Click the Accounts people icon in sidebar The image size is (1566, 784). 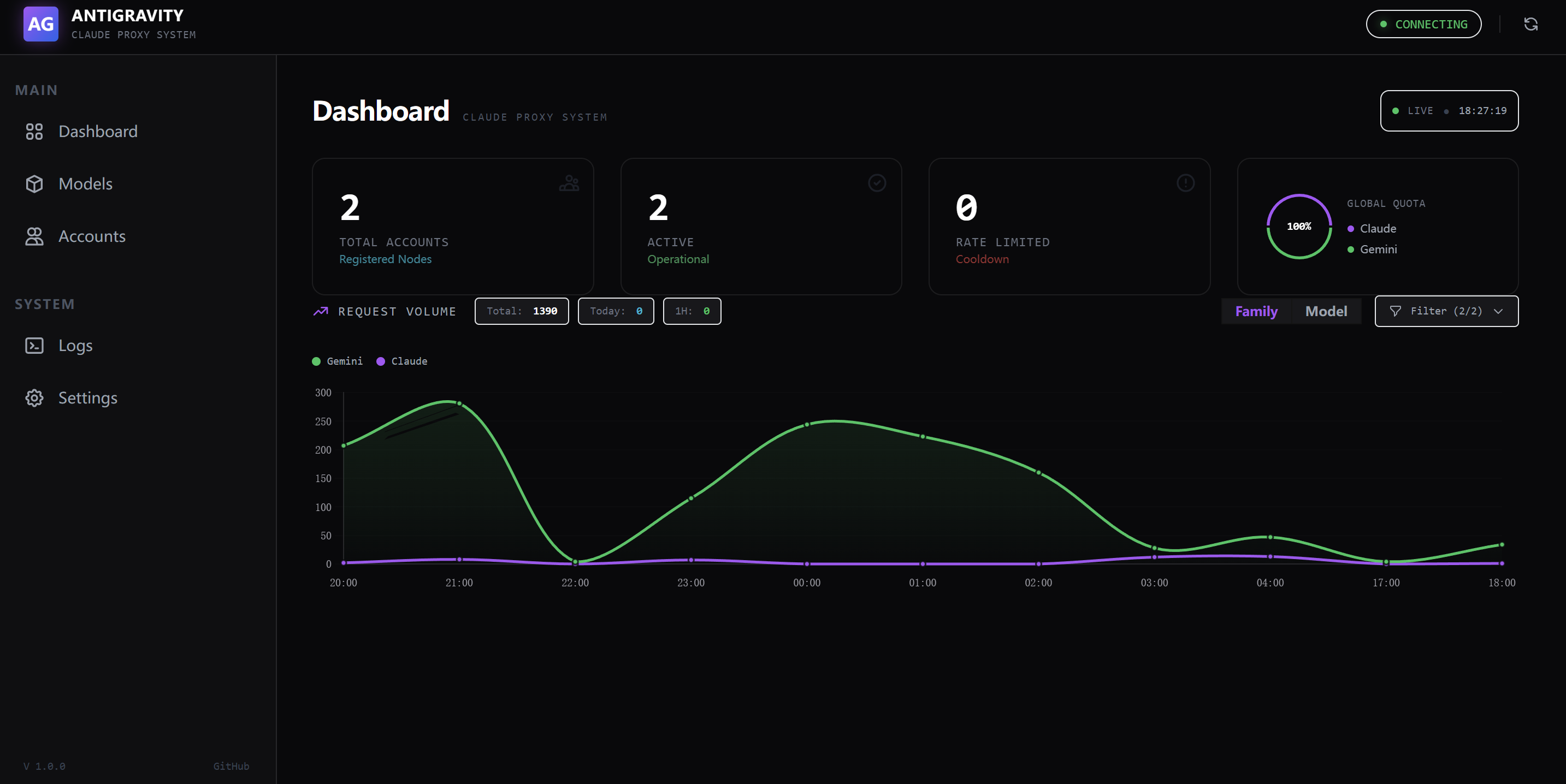34,236
